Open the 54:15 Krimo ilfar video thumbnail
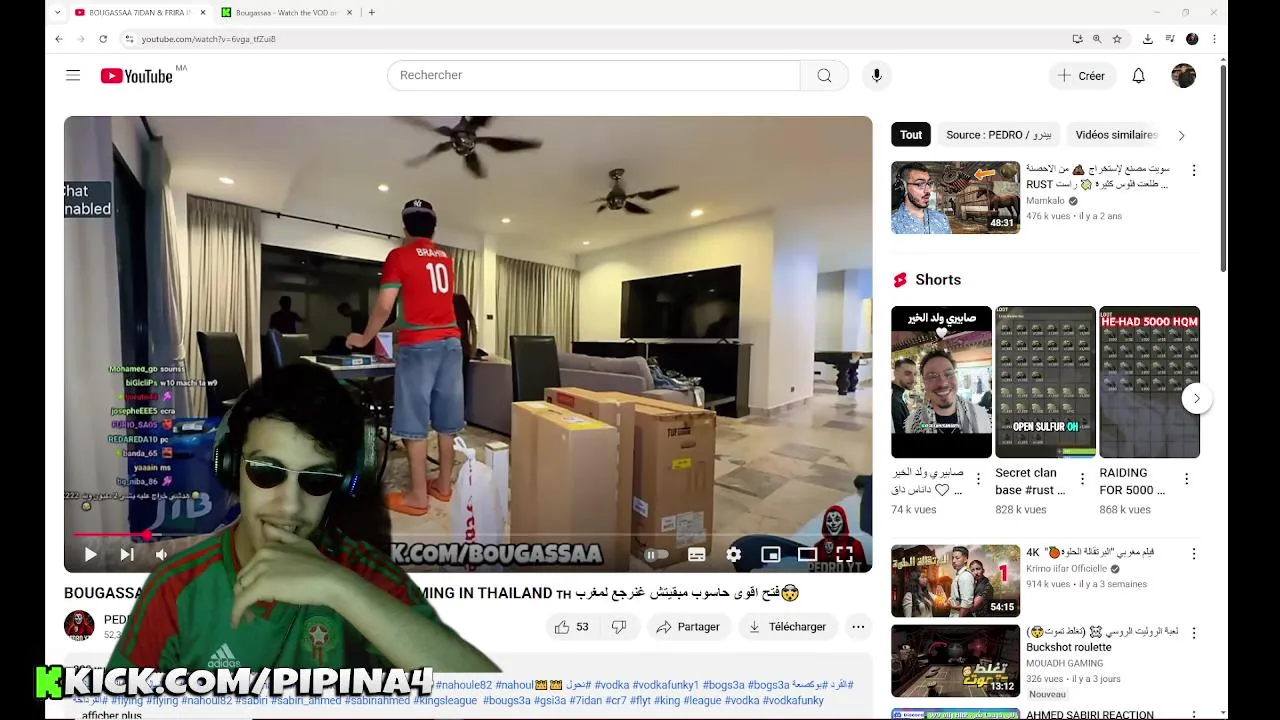The image size is (1280, 720). point(955,580)
